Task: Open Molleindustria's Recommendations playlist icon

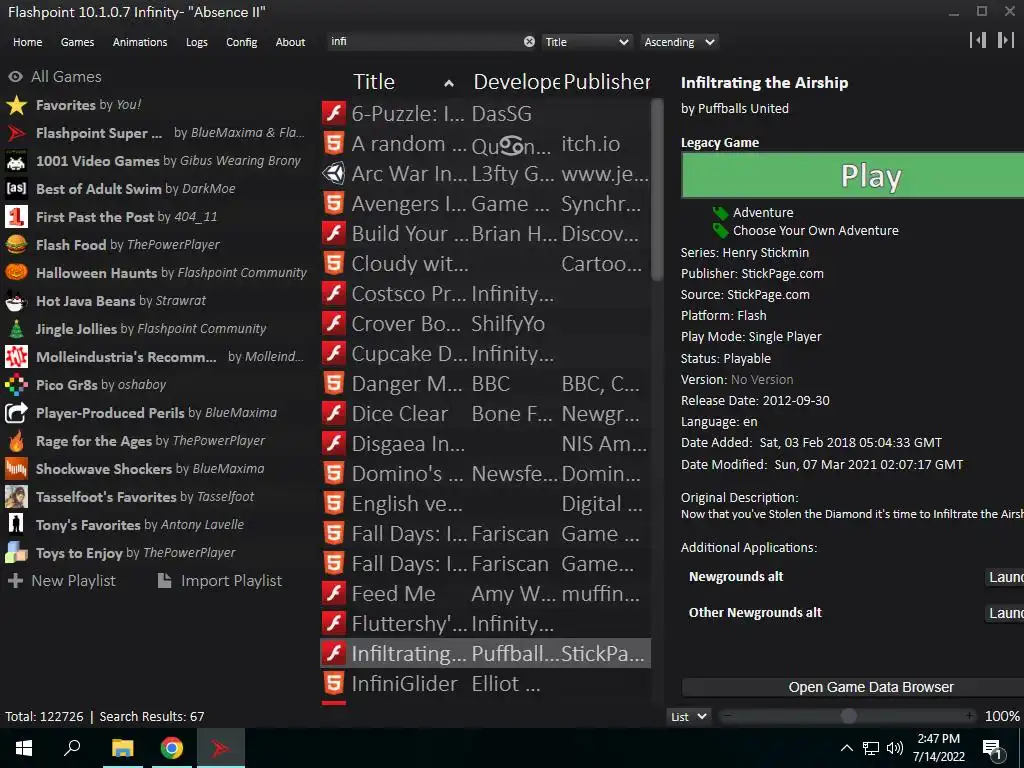Action: pos(16,357)
